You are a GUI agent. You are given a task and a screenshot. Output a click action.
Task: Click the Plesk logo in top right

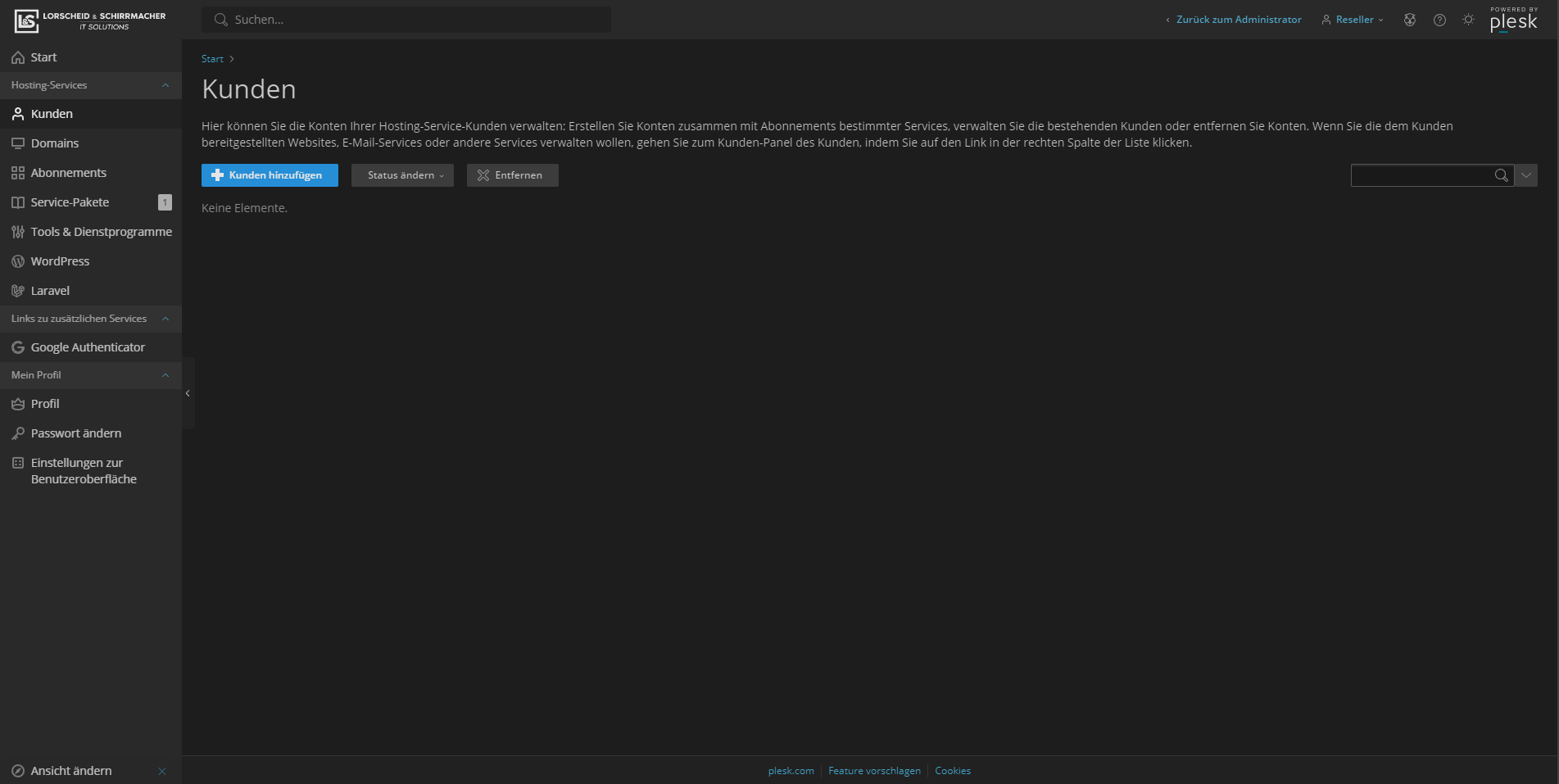pyautogui.click(x=1513, y=20)
